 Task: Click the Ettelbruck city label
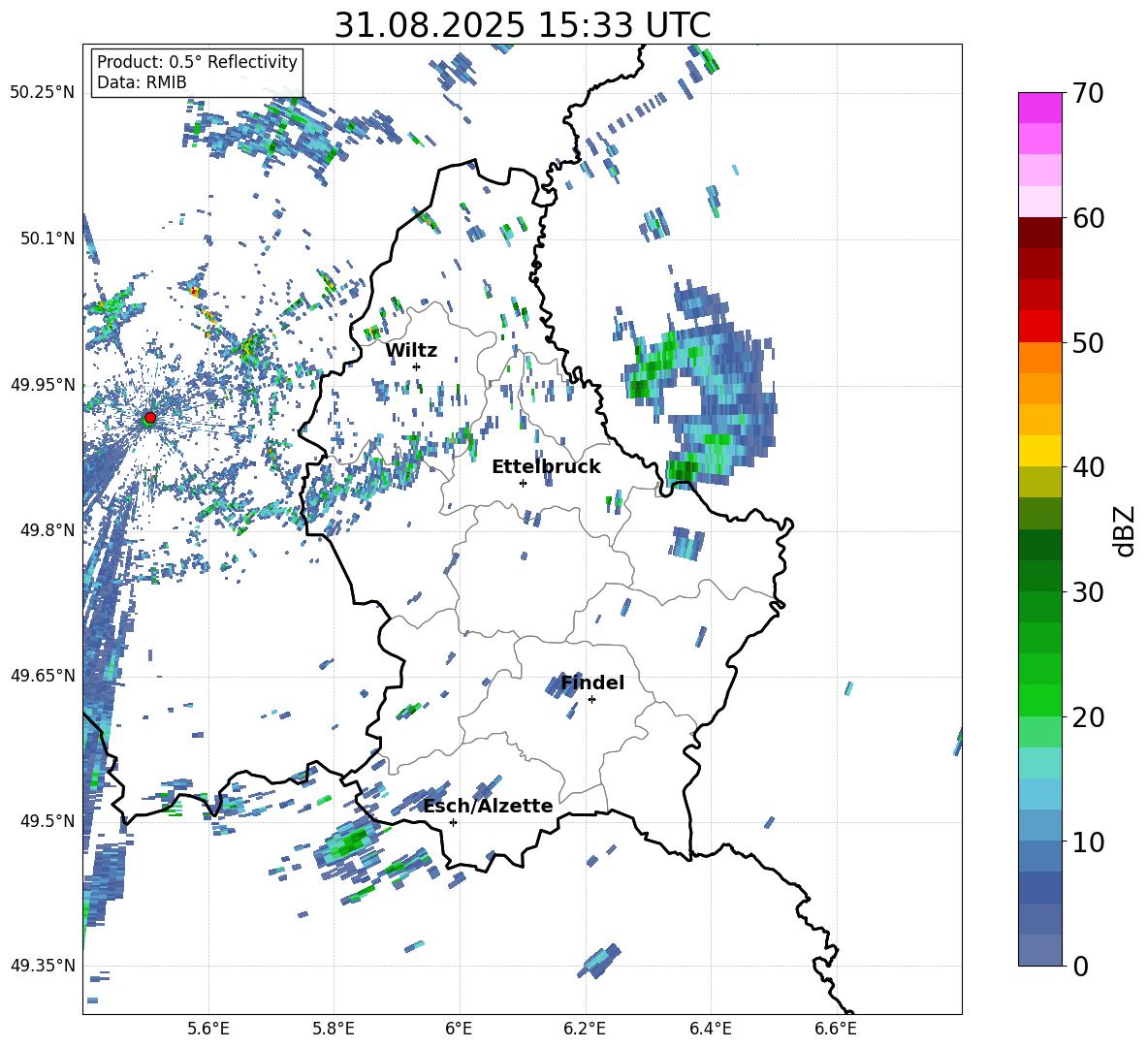pyautogui.click(x=546, y=467)
